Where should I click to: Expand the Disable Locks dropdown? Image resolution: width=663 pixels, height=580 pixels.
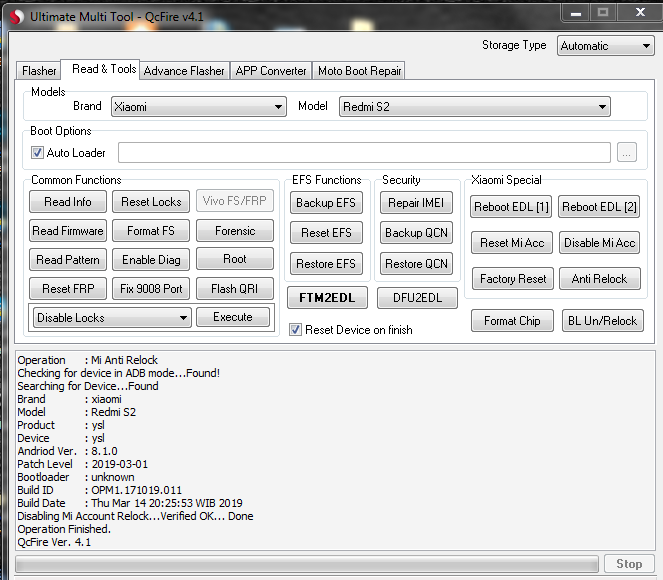112,317
